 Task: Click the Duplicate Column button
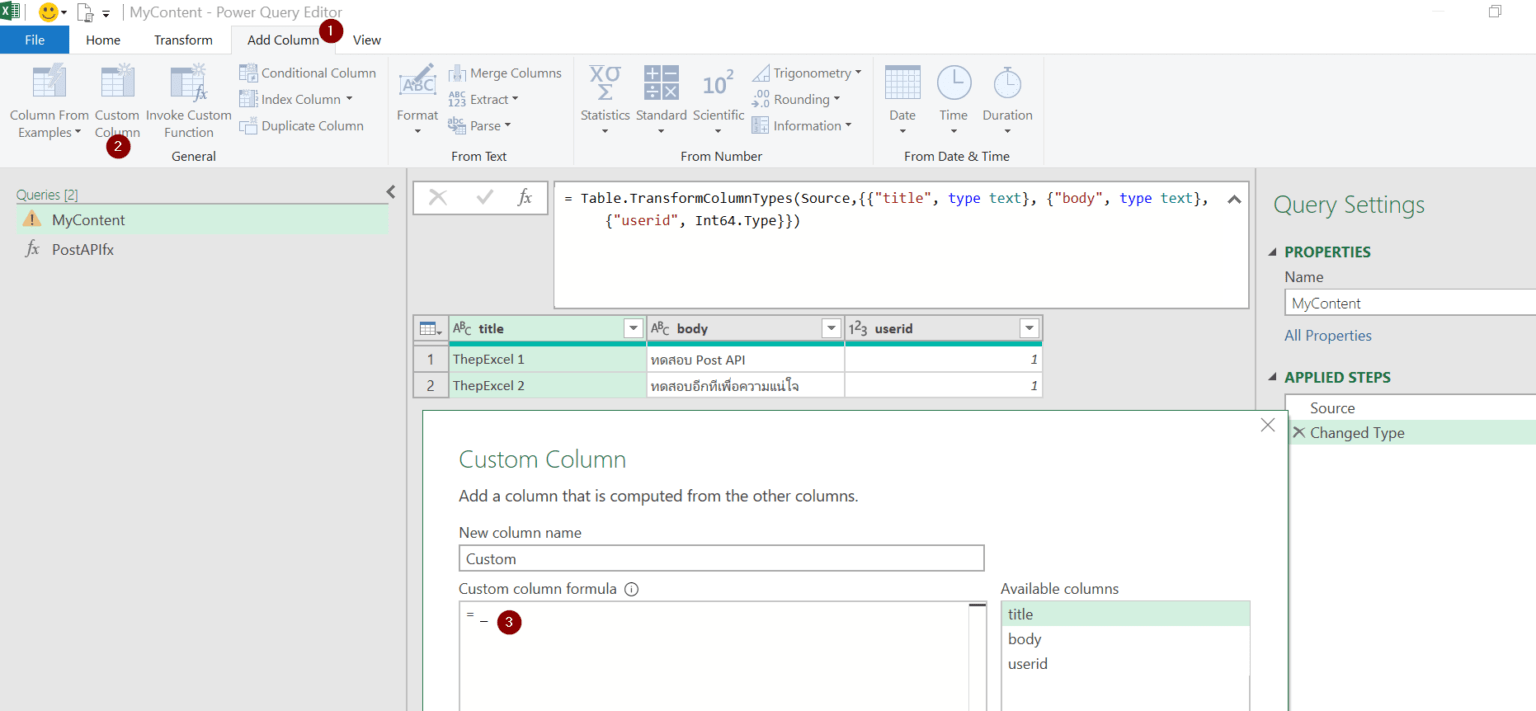click(x=301, y=126)
